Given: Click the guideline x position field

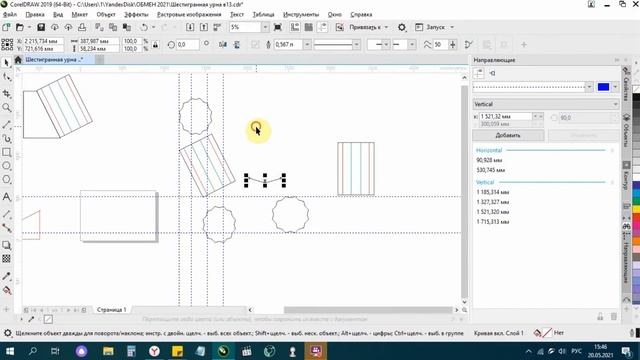Looking at the screenshot, I should coord(506,117).
